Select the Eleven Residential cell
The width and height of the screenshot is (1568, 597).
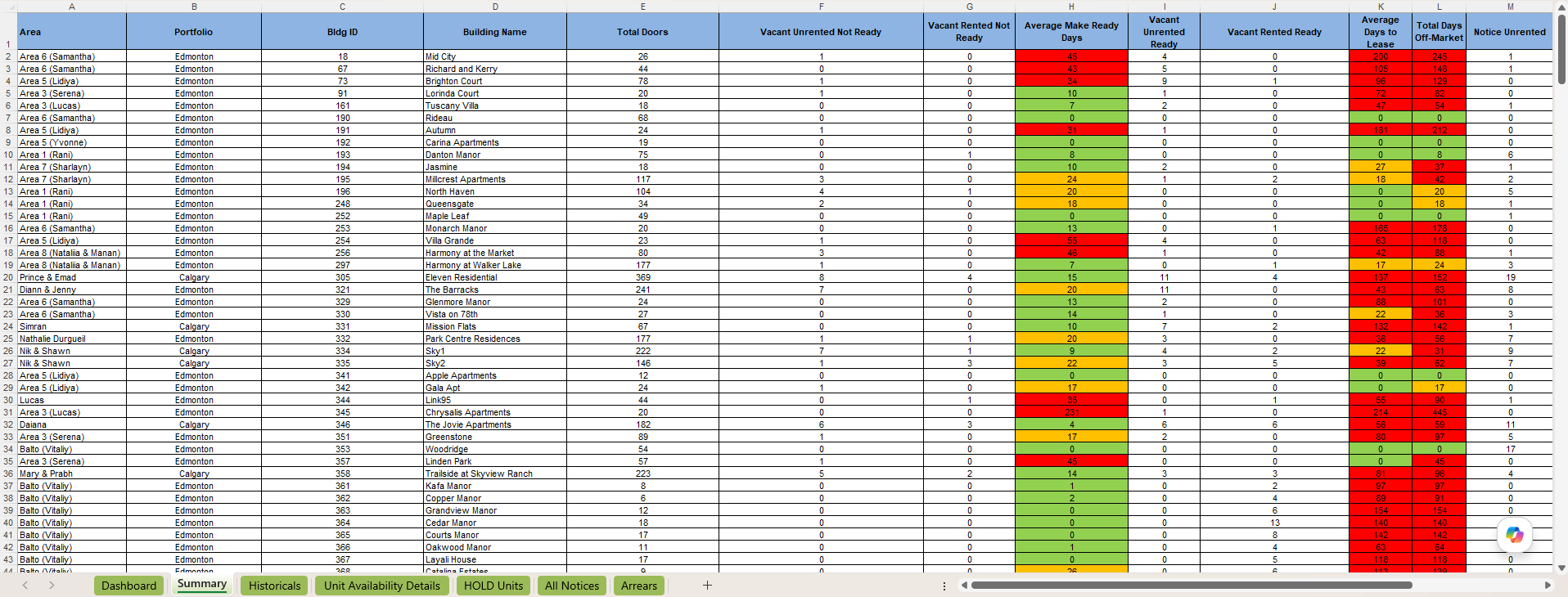tap(495, 277)
